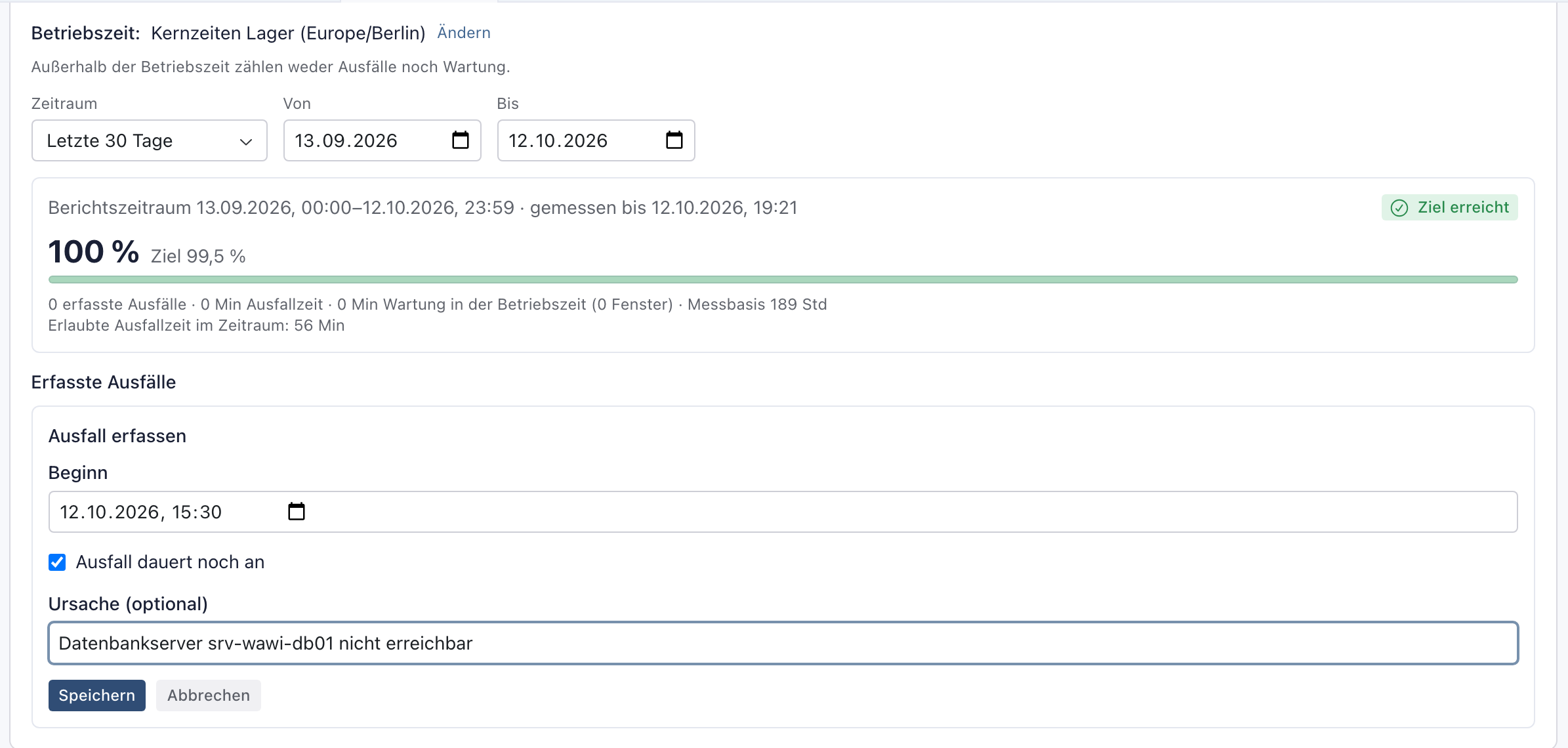Click into the Beginn datetime field

[783, 512]
